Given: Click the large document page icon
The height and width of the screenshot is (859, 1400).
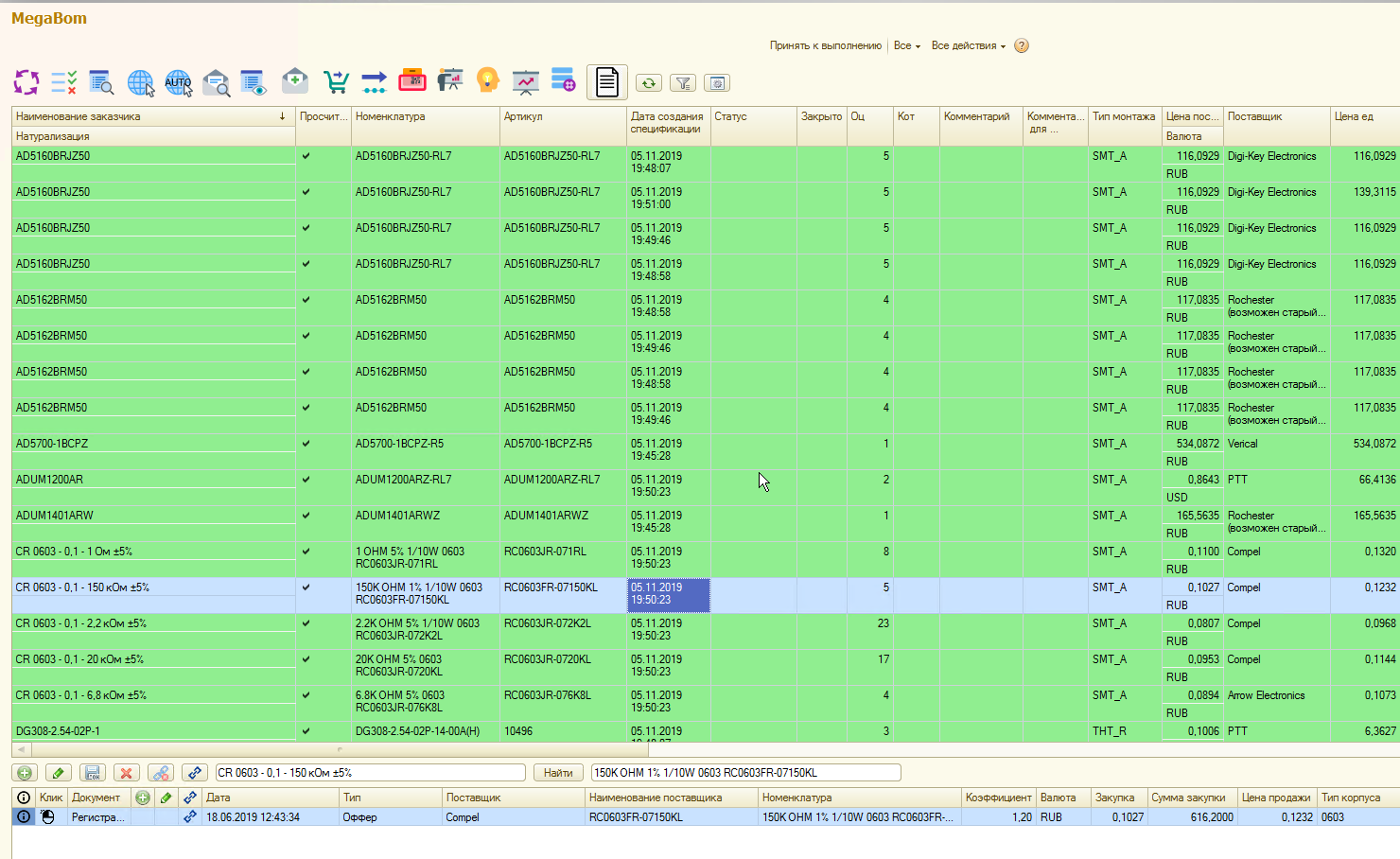Looking at the screenshot, I should 607,82.
